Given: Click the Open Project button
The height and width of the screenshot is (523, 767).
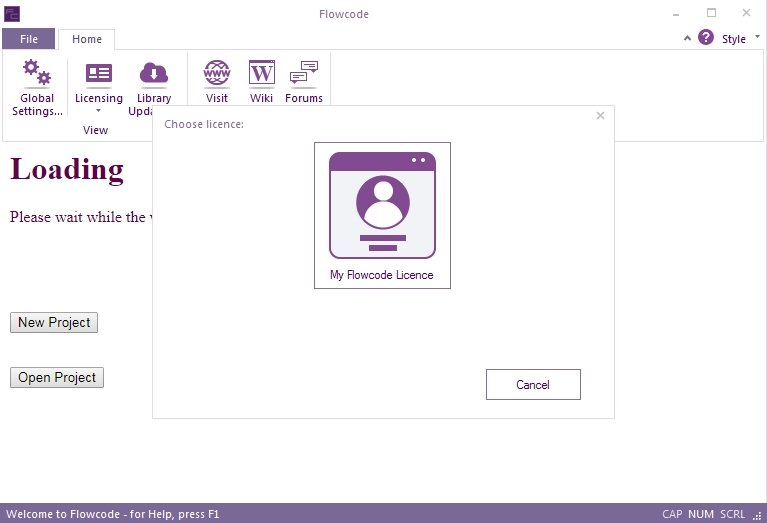Looking at the screenshot, I should click(x=57, y=377).
